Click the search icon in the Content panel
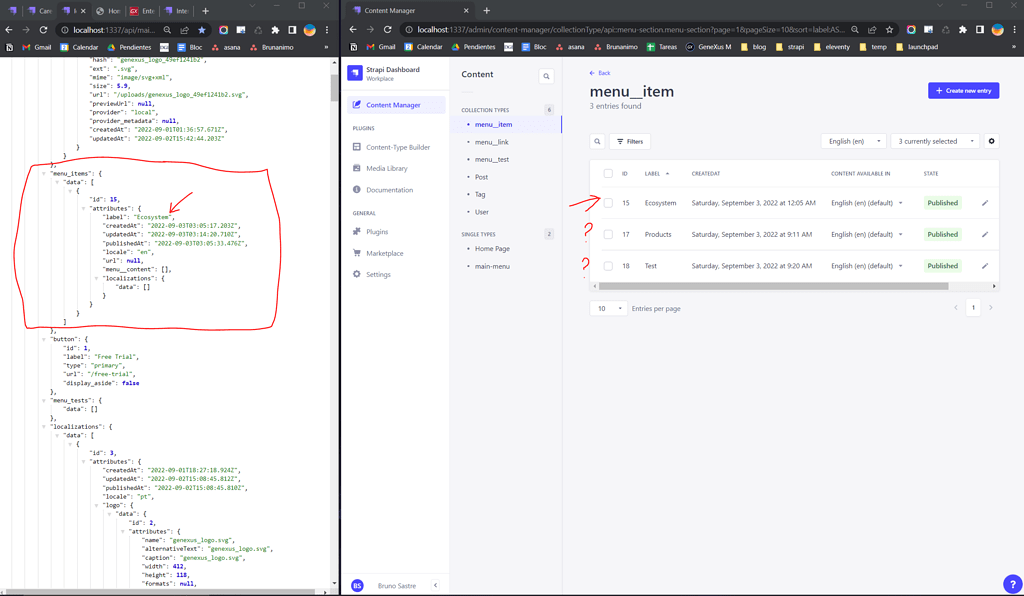The image size is (1024, 596). tap(546, 74)
